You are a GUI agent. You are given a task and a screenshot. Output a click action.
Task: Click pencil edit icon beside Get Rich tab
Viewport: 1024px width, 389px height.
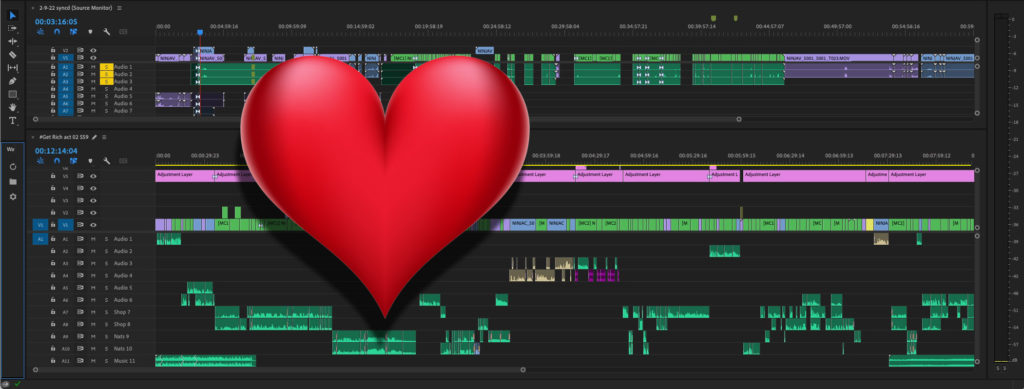94,137
